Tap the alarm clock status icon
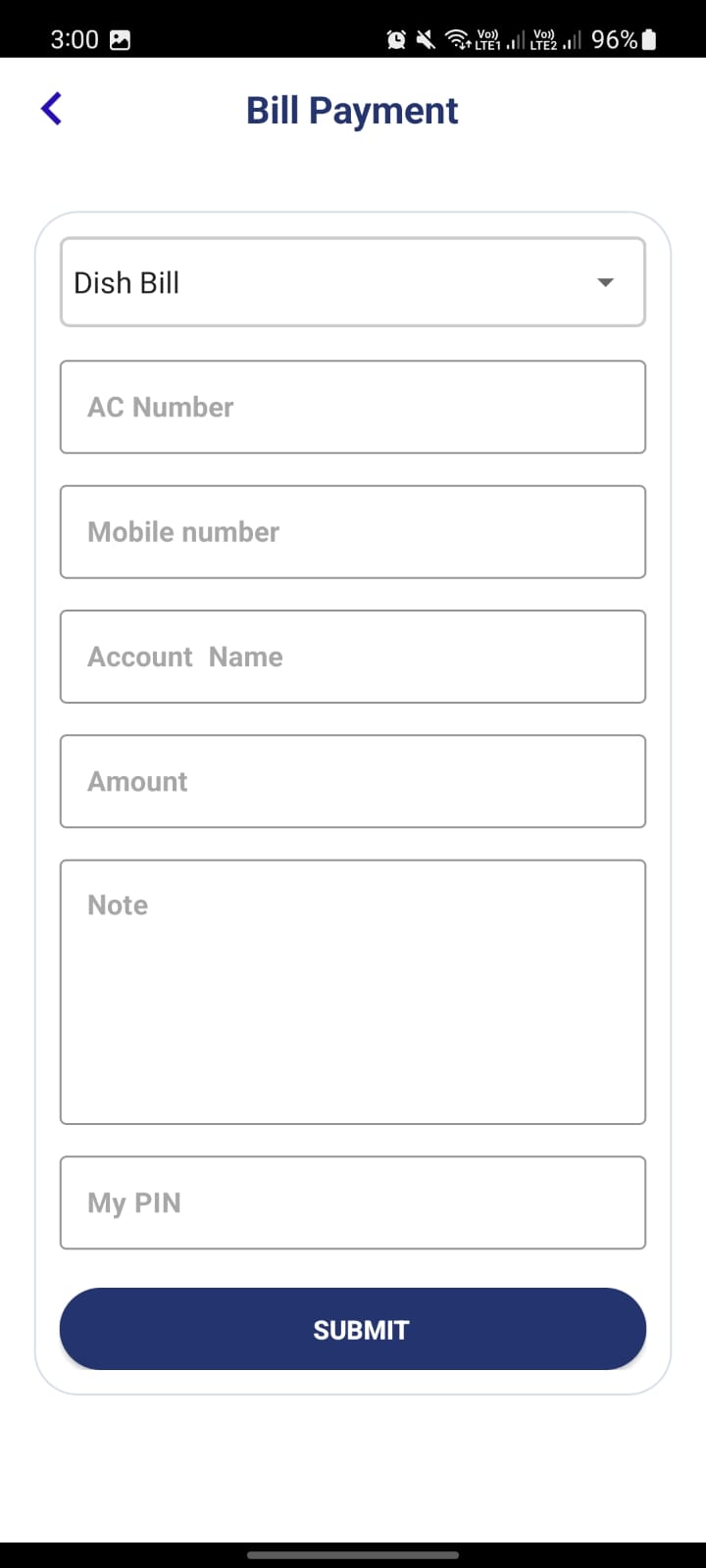This screenshot has height=1568, width=706. point(396,40)
